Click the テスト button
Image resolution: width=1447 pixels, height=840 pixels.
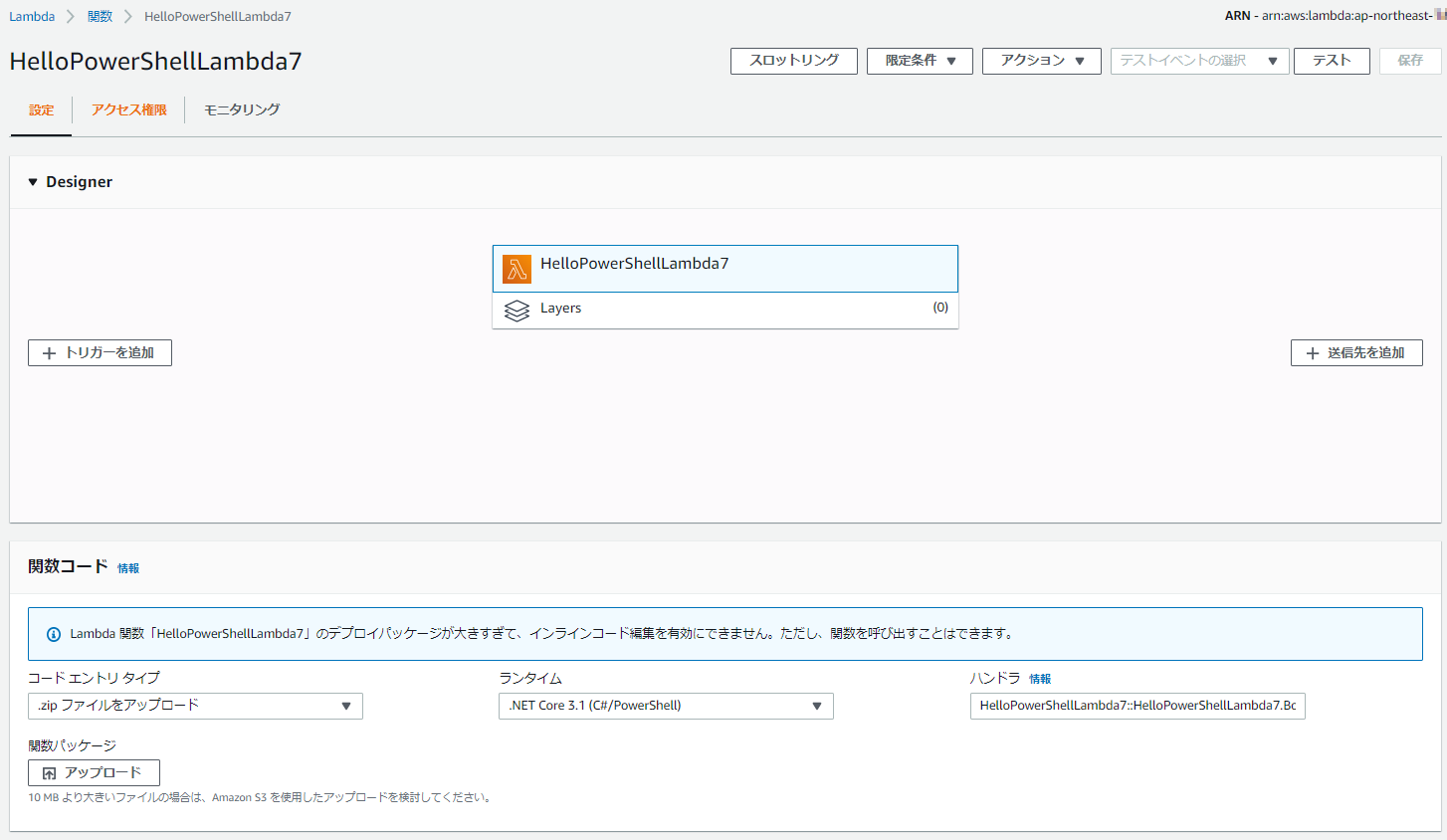(1332, 61)
